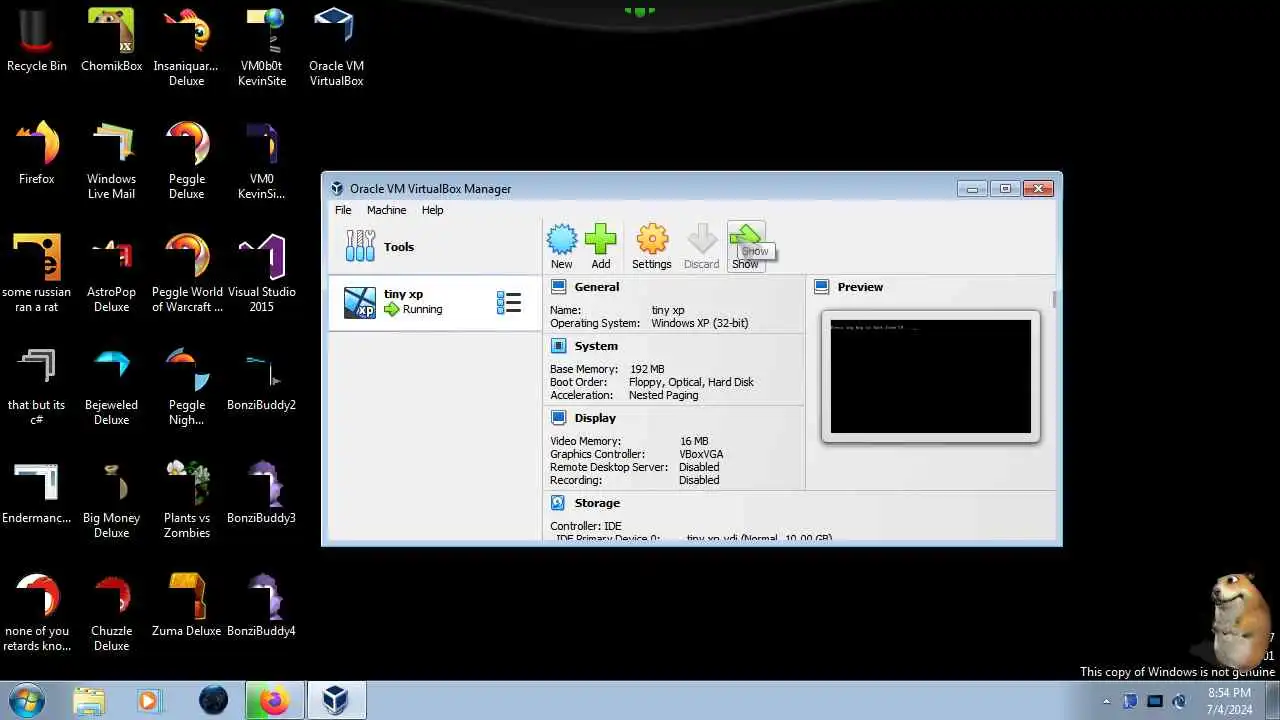Select the Peggle World of Warcraft desktop icon

coord(187,274)
